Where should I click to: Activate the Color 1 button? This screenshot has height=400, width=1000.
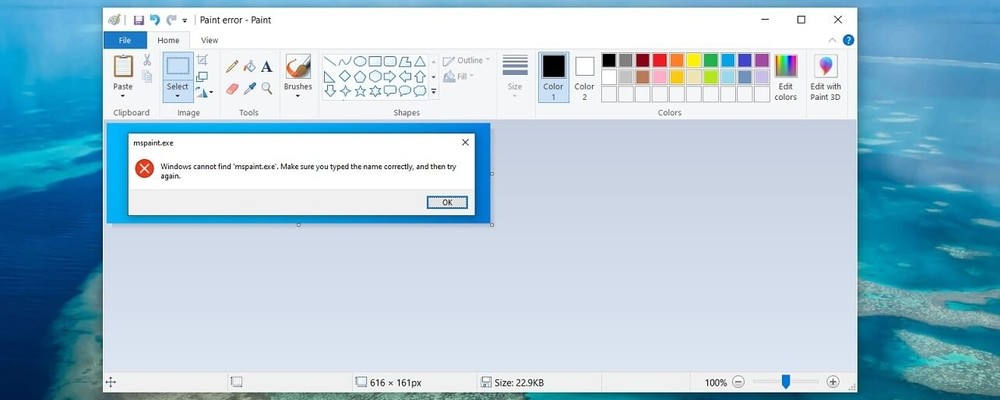[554, 77]
